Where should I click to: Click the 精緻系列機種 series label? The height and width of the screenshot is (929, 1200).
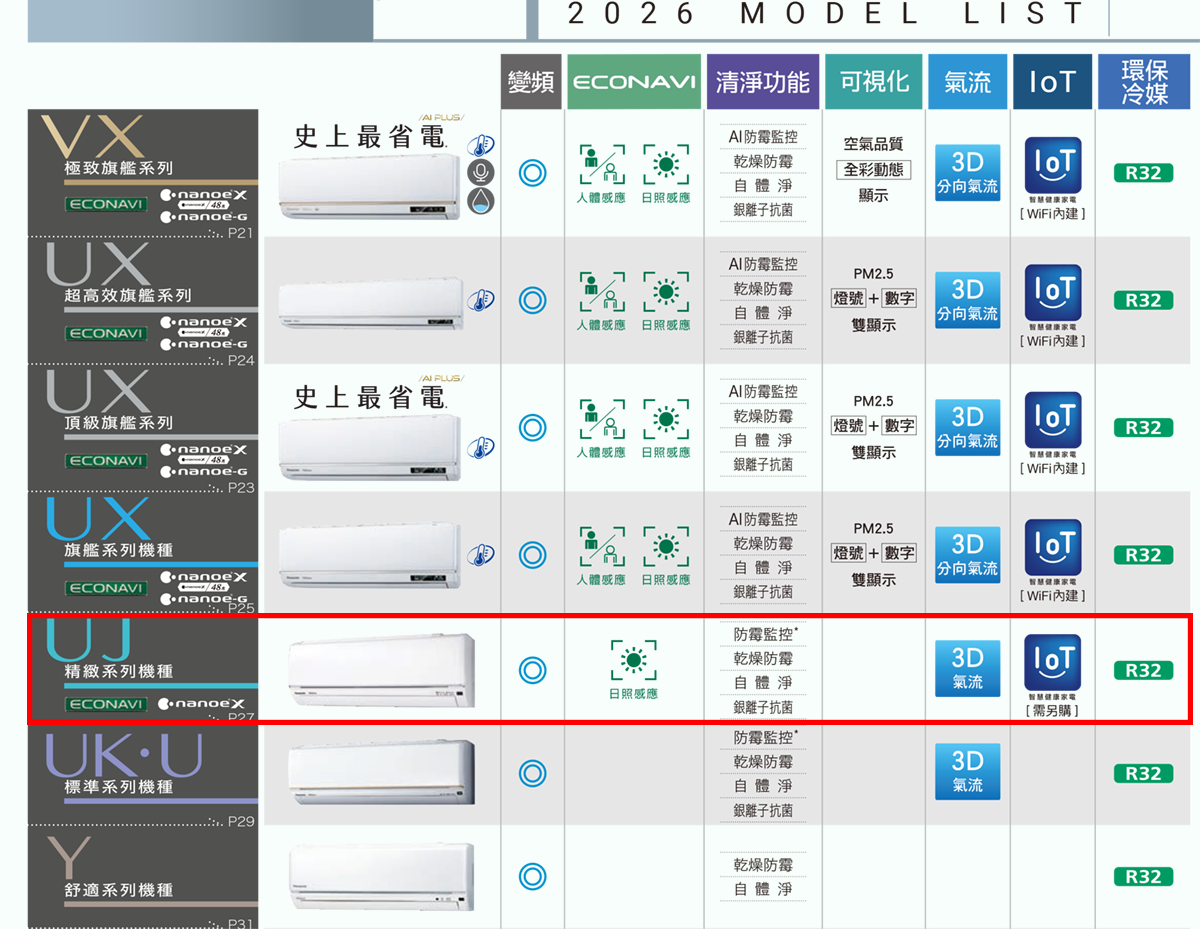[x=118, y=671]
